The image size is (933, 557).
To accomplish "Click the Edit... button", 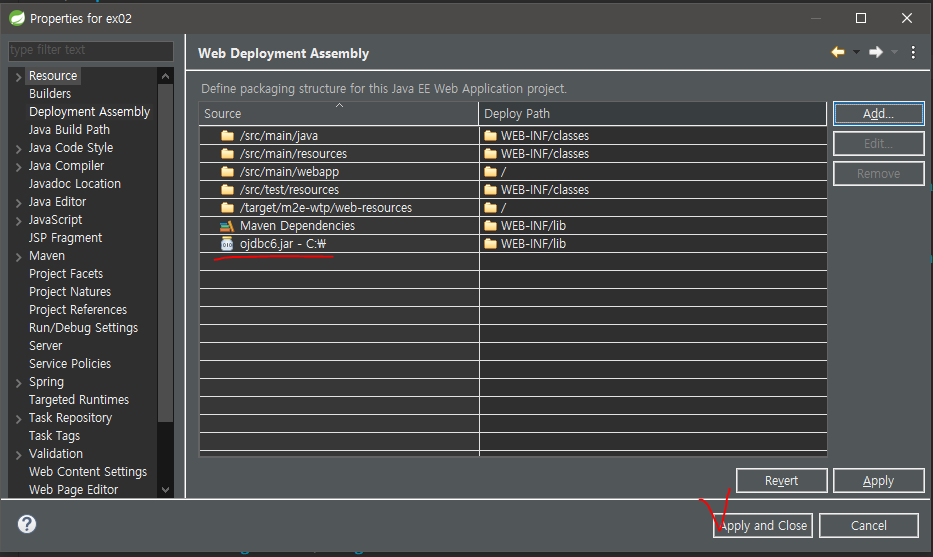I will 878,143.
